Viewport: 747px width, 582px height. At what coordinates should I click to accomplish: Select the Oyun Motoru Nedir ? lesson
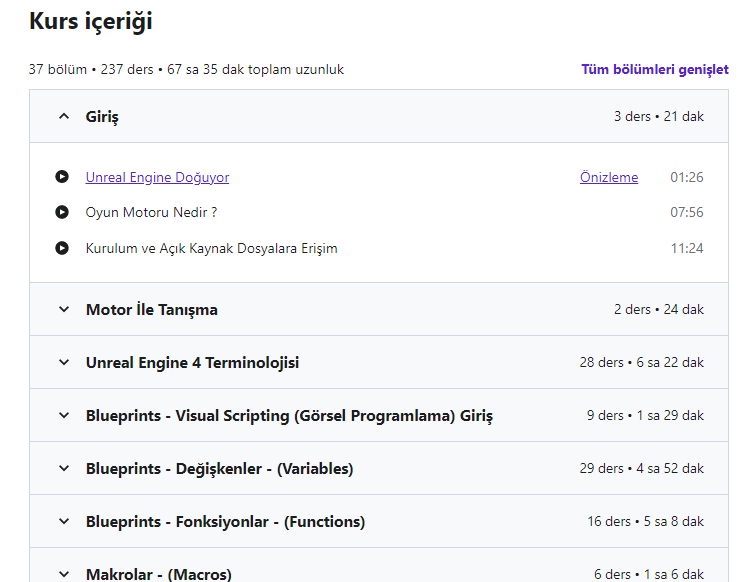point(151,212)
